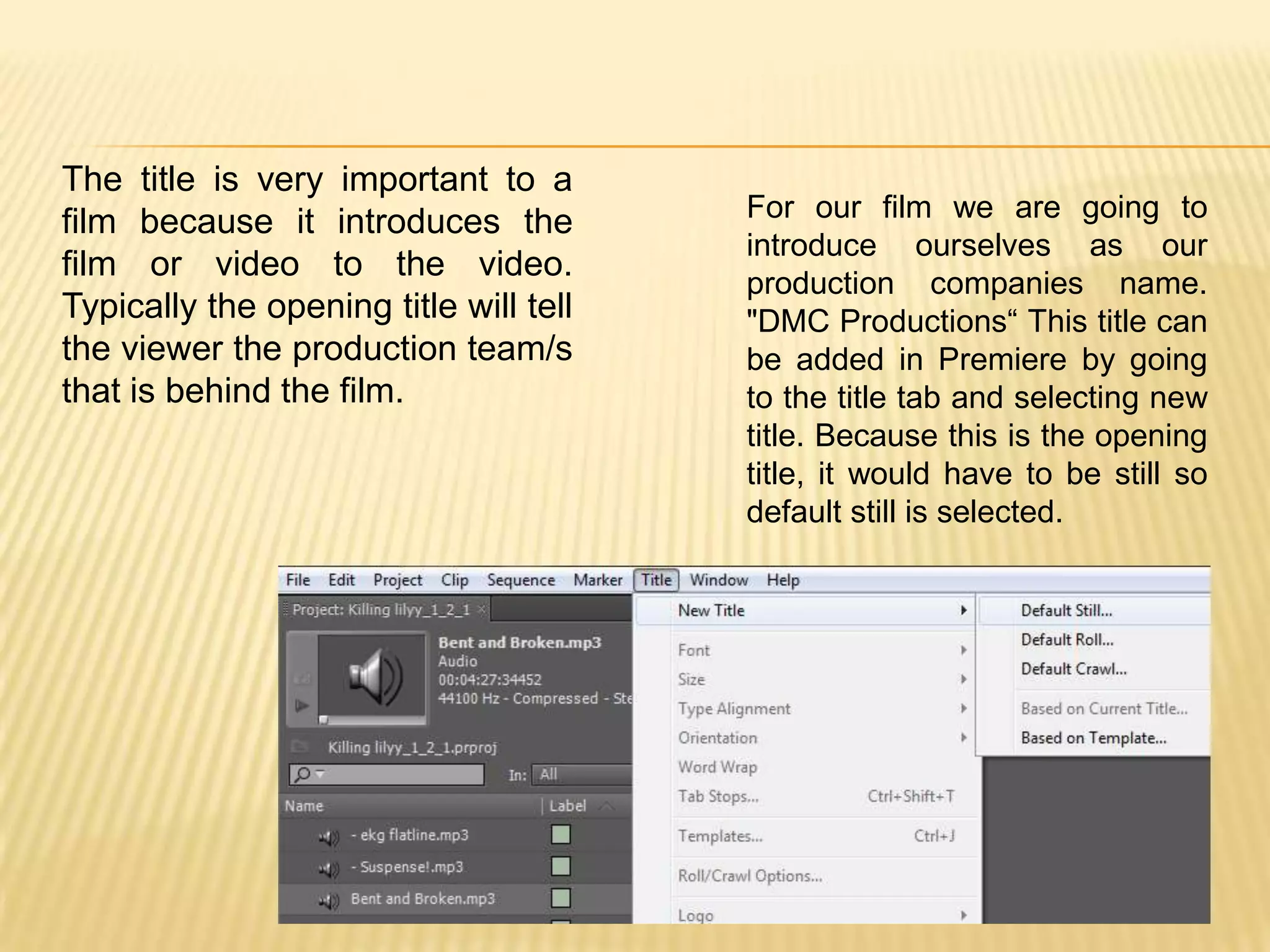Click the Label column header sort arrow
This screenshot has width=1270, height=952.
(608, 806)
